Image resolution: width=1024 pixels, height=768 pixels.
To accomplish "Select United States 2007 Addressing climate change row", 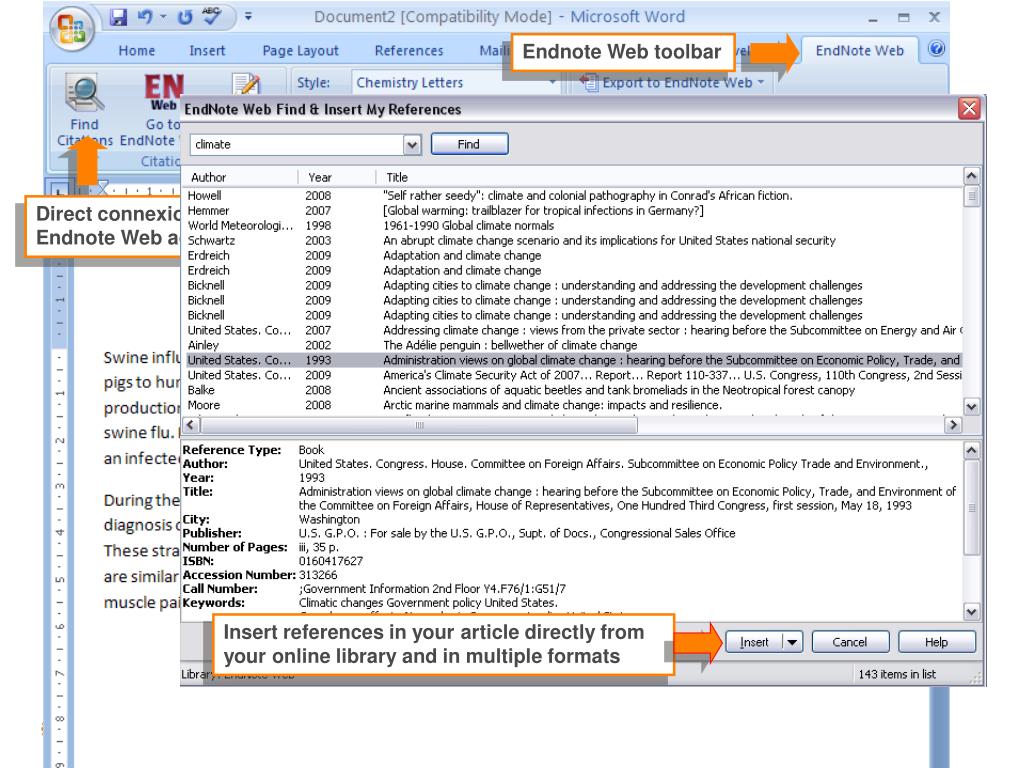I will 573,330.
